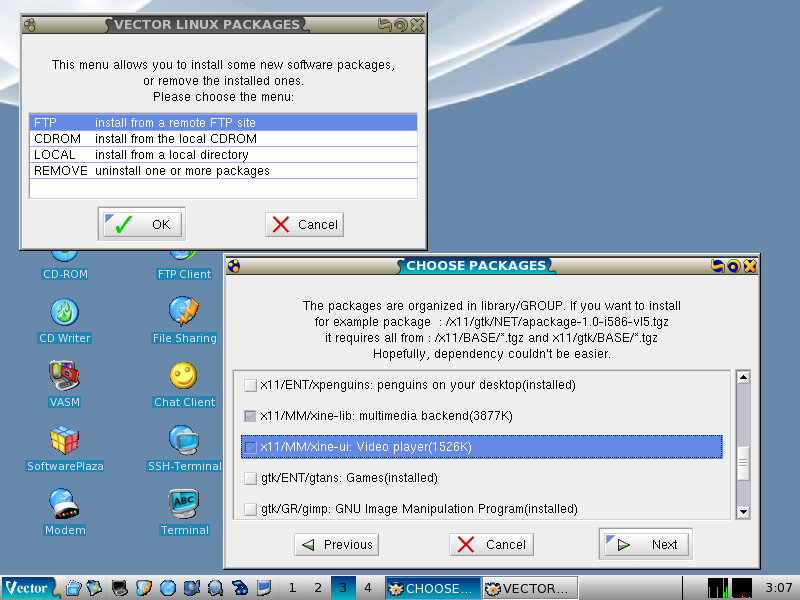Enable the gtk/GR/gimp package checkbox
Screen dimensions: 800x600
250,509
